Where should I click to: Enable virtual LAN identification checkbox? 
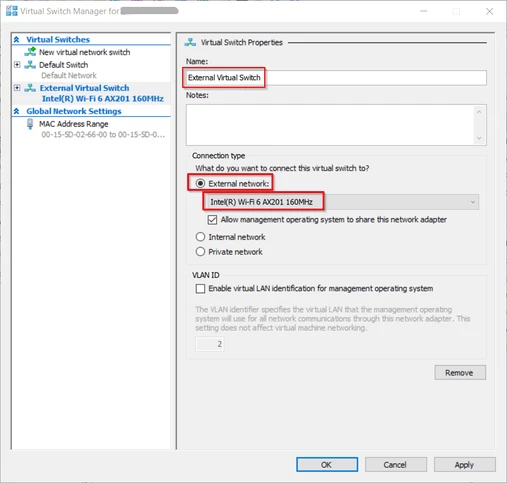200,289
